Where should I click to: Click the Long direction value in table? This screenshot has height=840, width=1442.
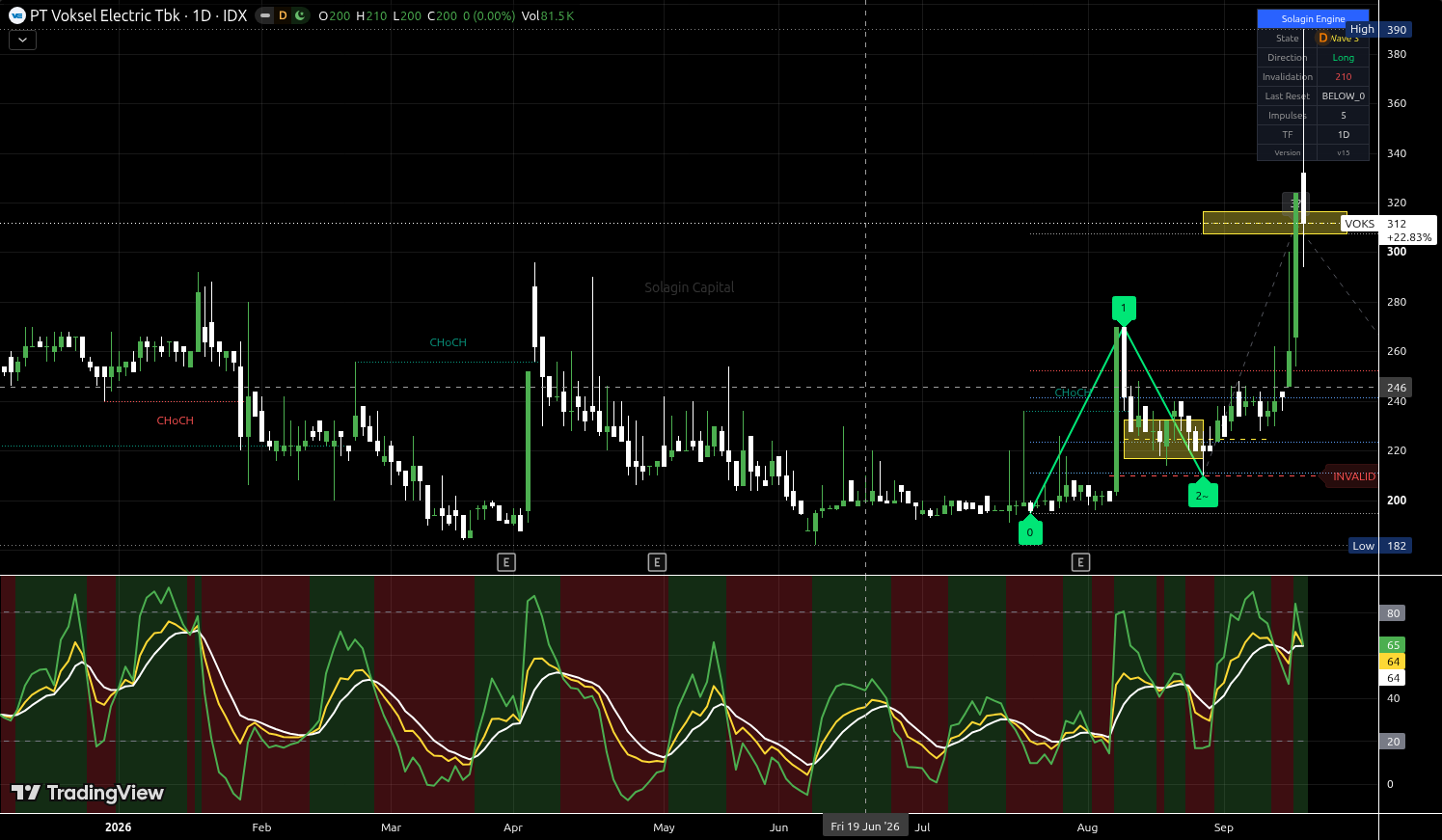pos(1343,58)
